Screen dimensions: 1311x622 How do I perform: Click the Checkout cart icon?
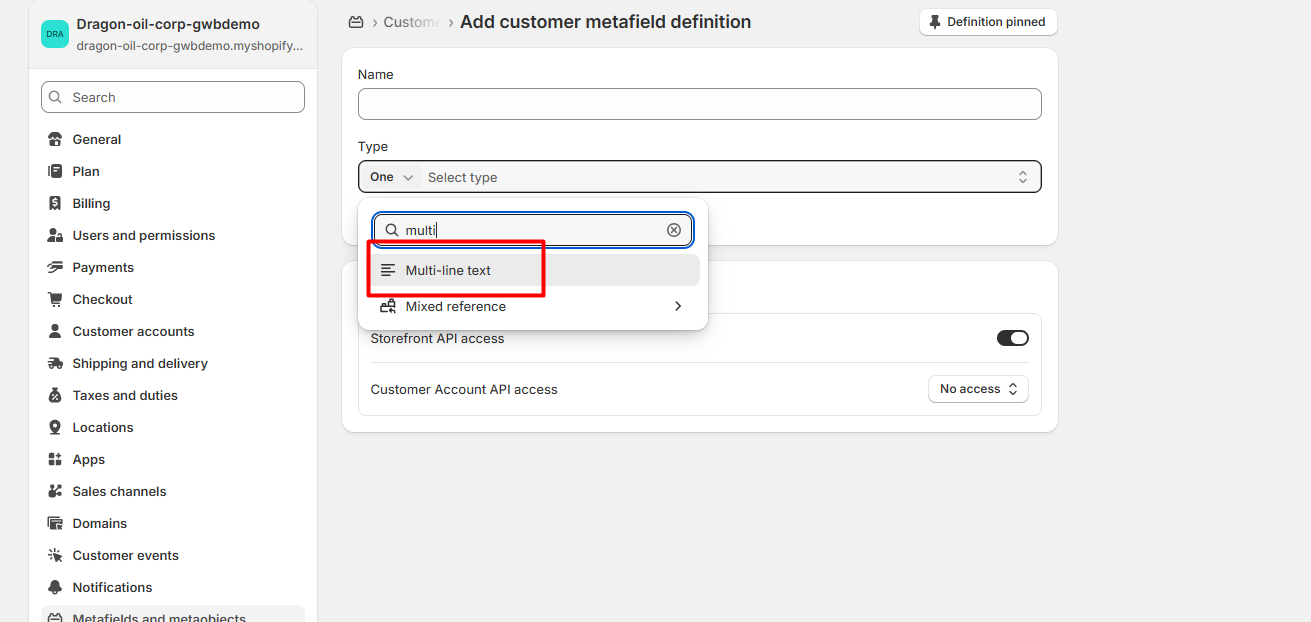pos(55,299)
